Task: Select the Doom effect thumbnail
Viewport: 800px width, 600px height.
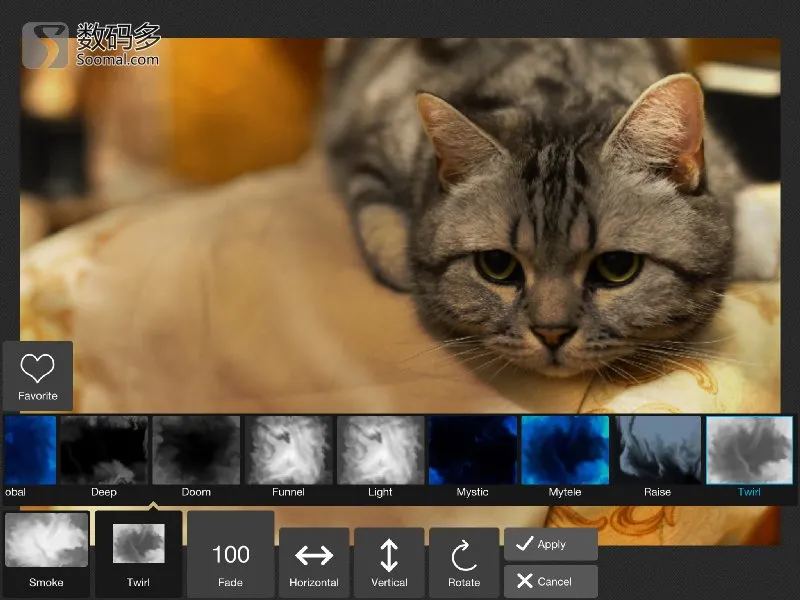Action: coord(196,450)
